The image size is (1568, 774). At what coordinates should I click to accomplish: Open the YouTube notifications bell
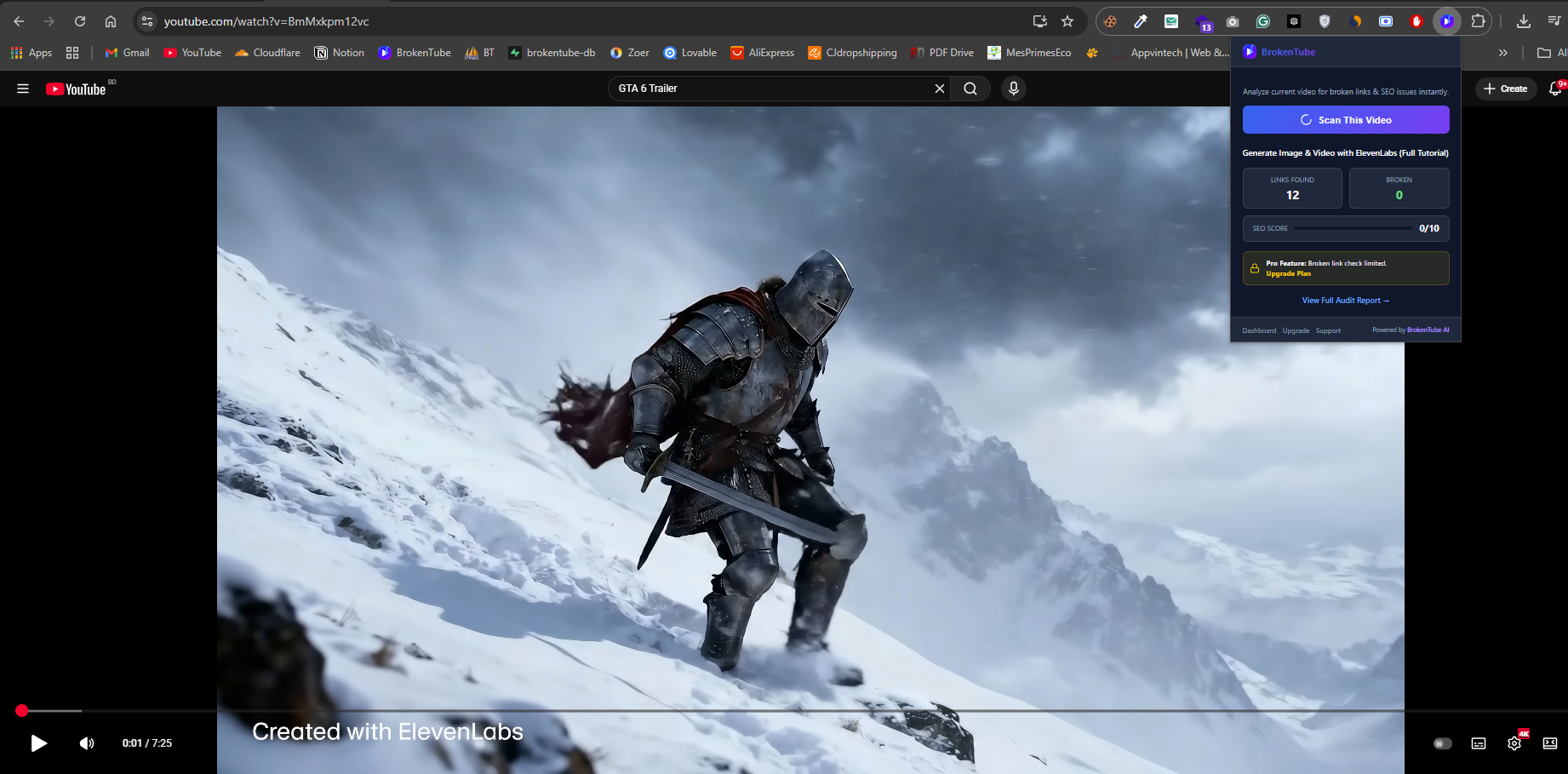(1557, 88)
